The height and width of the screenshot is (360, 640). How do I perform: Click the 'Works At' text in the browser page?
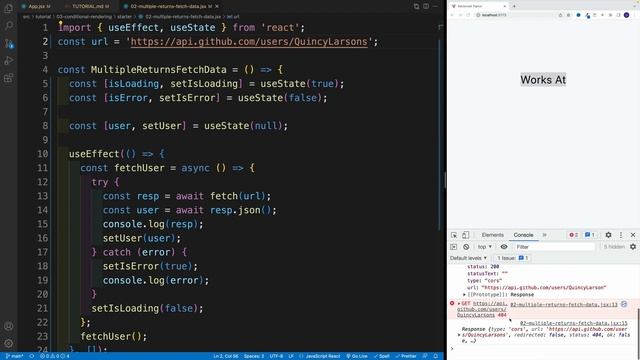[543, 80]
